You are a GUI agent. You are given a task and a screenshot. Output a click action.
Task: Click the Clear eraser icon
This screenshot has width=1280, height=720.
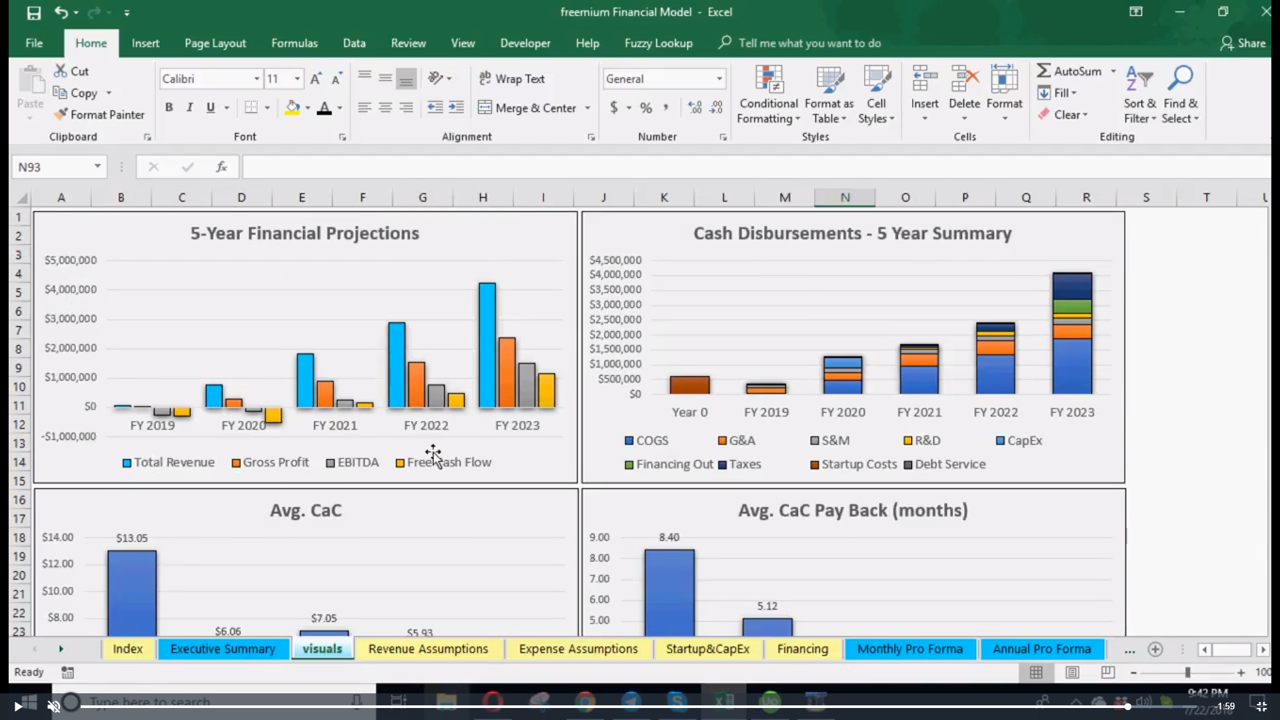1044,115
